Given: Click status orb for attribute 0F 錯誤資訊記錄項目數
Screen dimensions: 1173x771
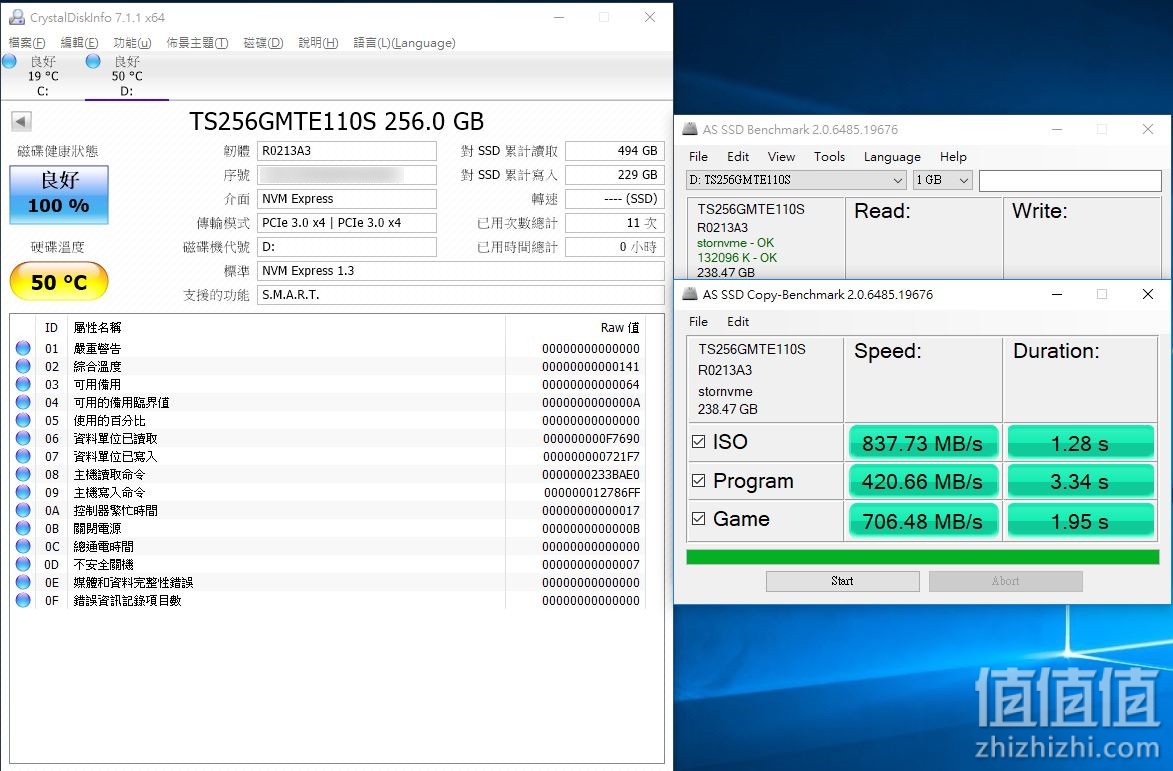Looking at the screenshot, I should [23, 600].
